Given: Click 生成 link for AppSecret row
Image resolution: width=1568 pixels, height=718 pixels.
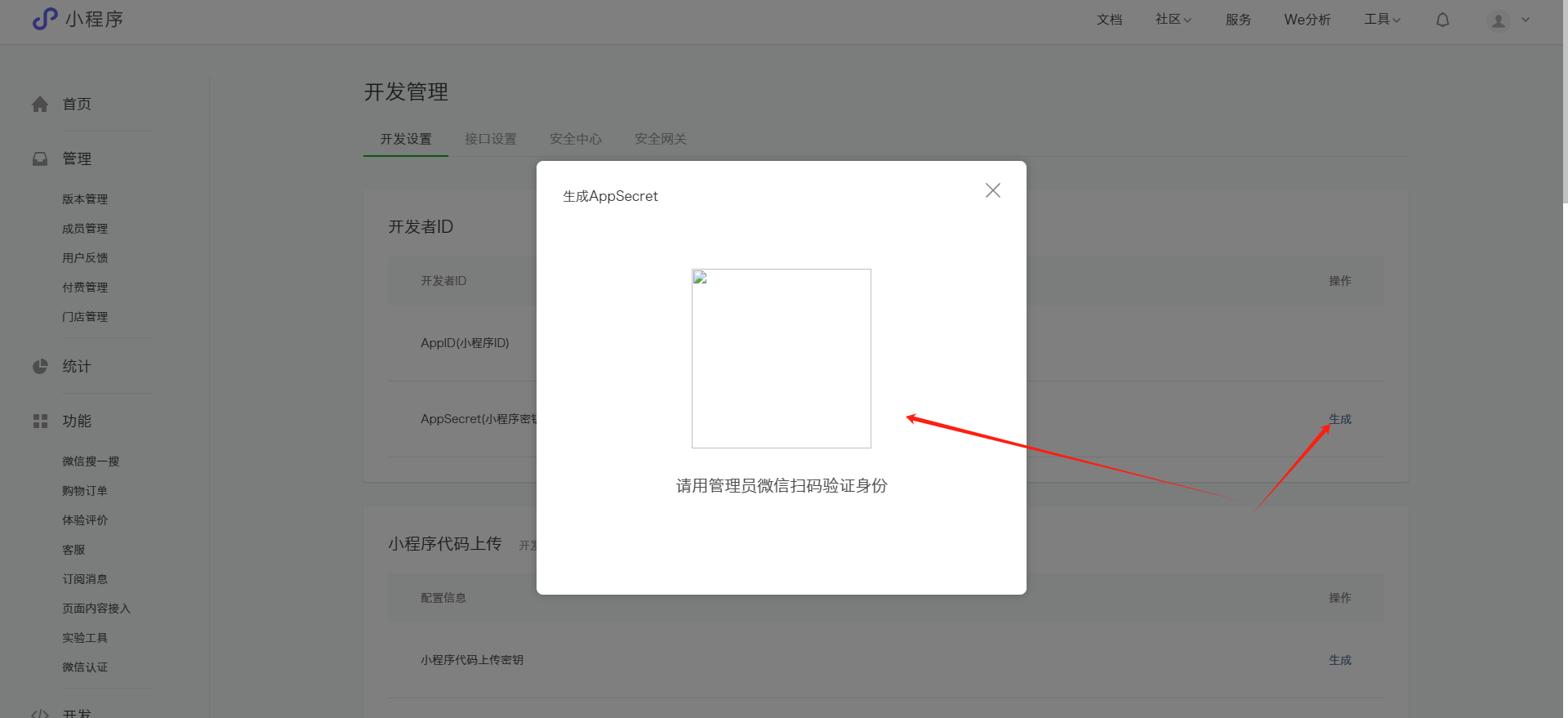Looking at the screenshot, I should tap(1340, 419).
